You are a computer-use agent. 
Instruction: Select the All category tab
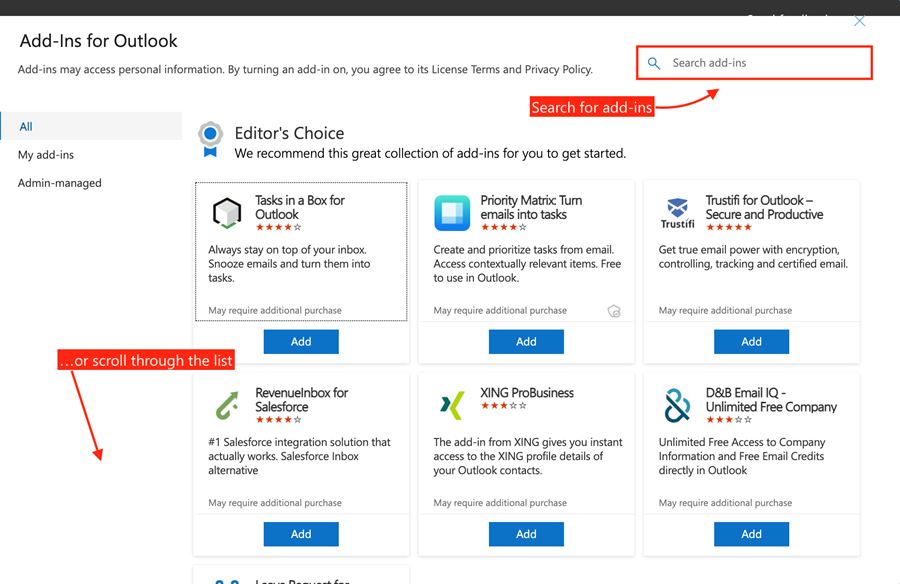[x=91, y=126]
